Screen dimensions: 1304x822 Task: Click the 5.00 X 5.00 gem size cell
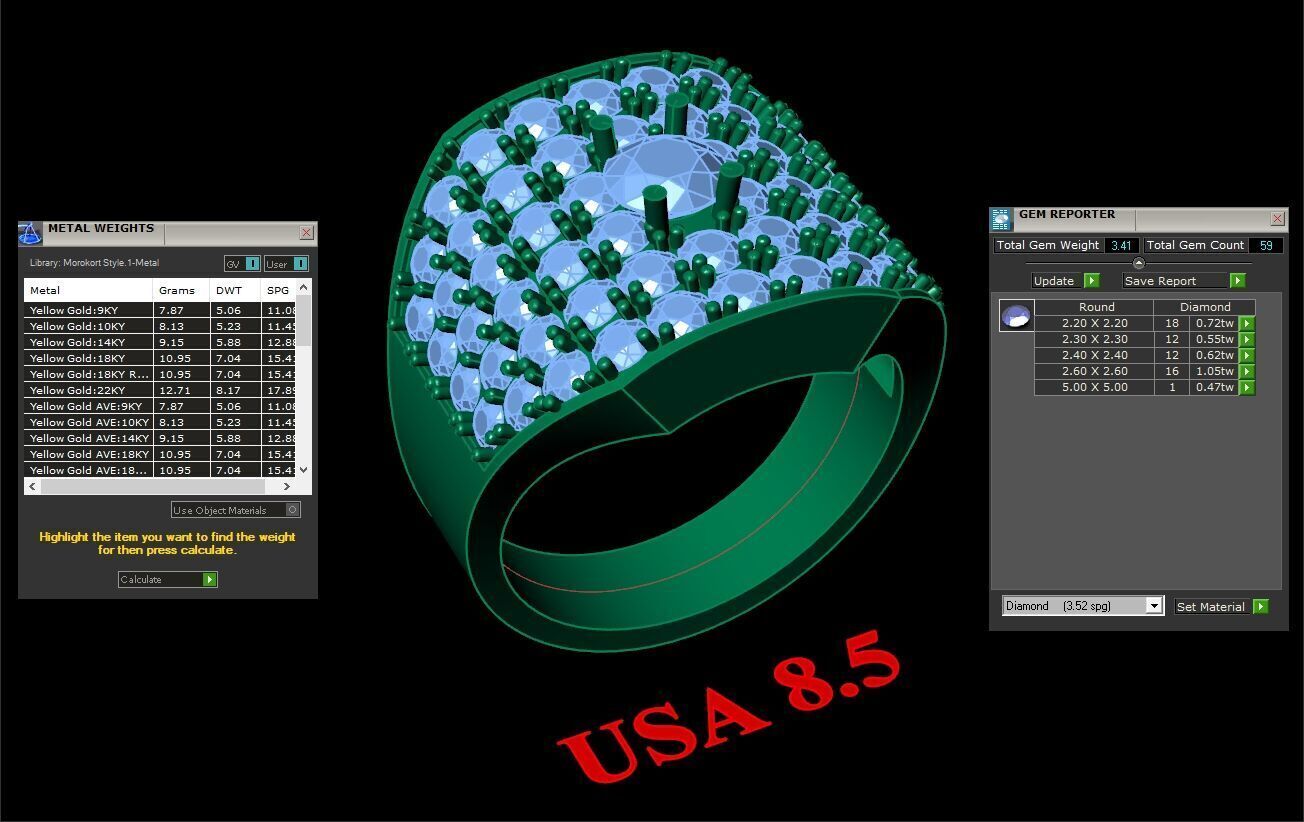coord(1094,388)
